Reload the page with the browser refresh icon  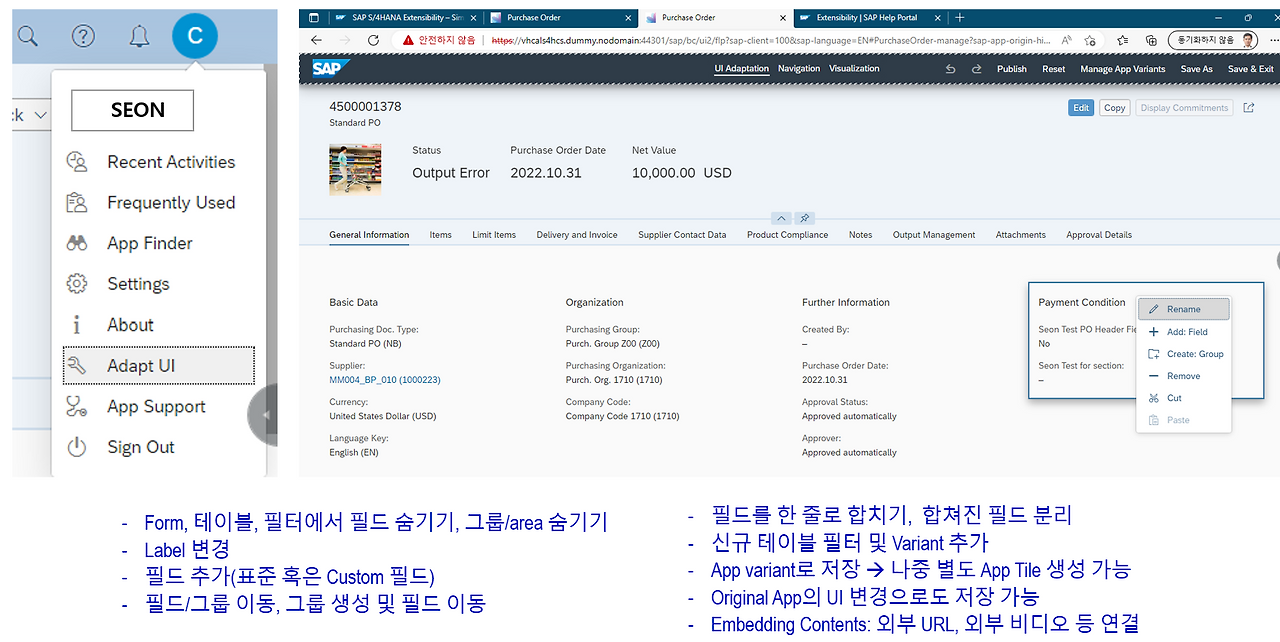[372, 40]
